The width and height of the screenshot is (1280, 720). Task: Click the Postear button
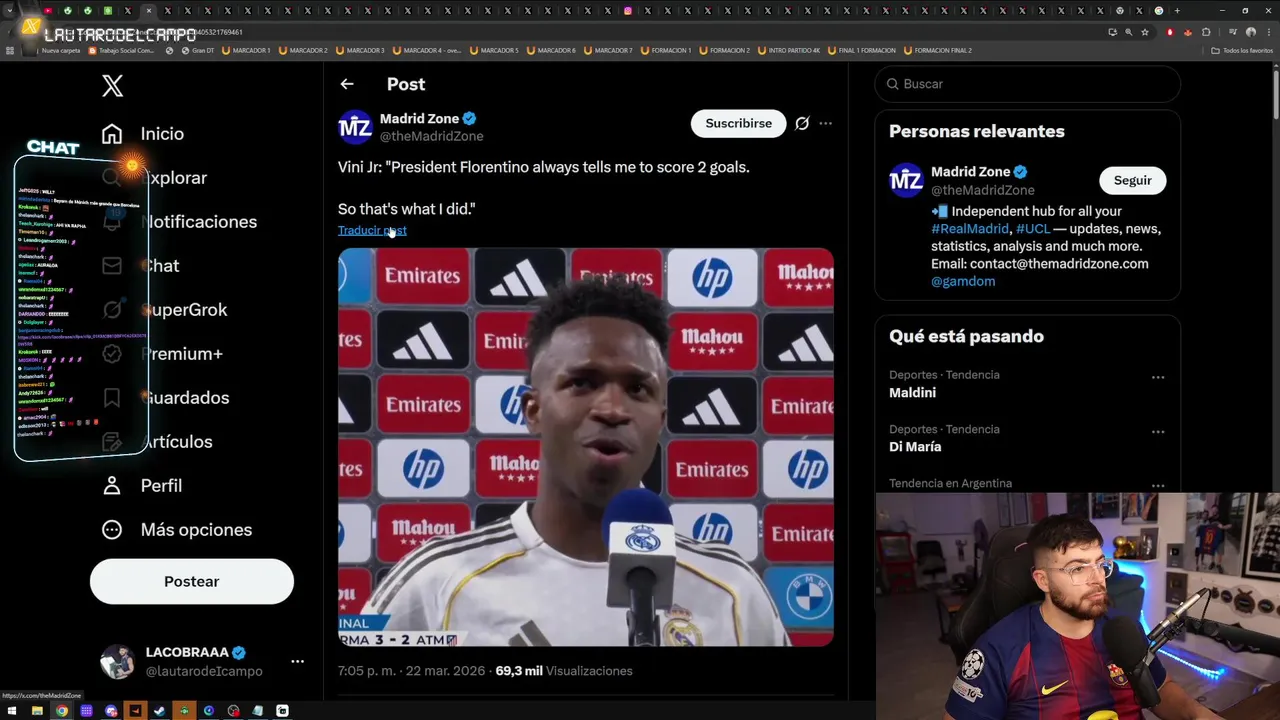(x=192, y=581)
